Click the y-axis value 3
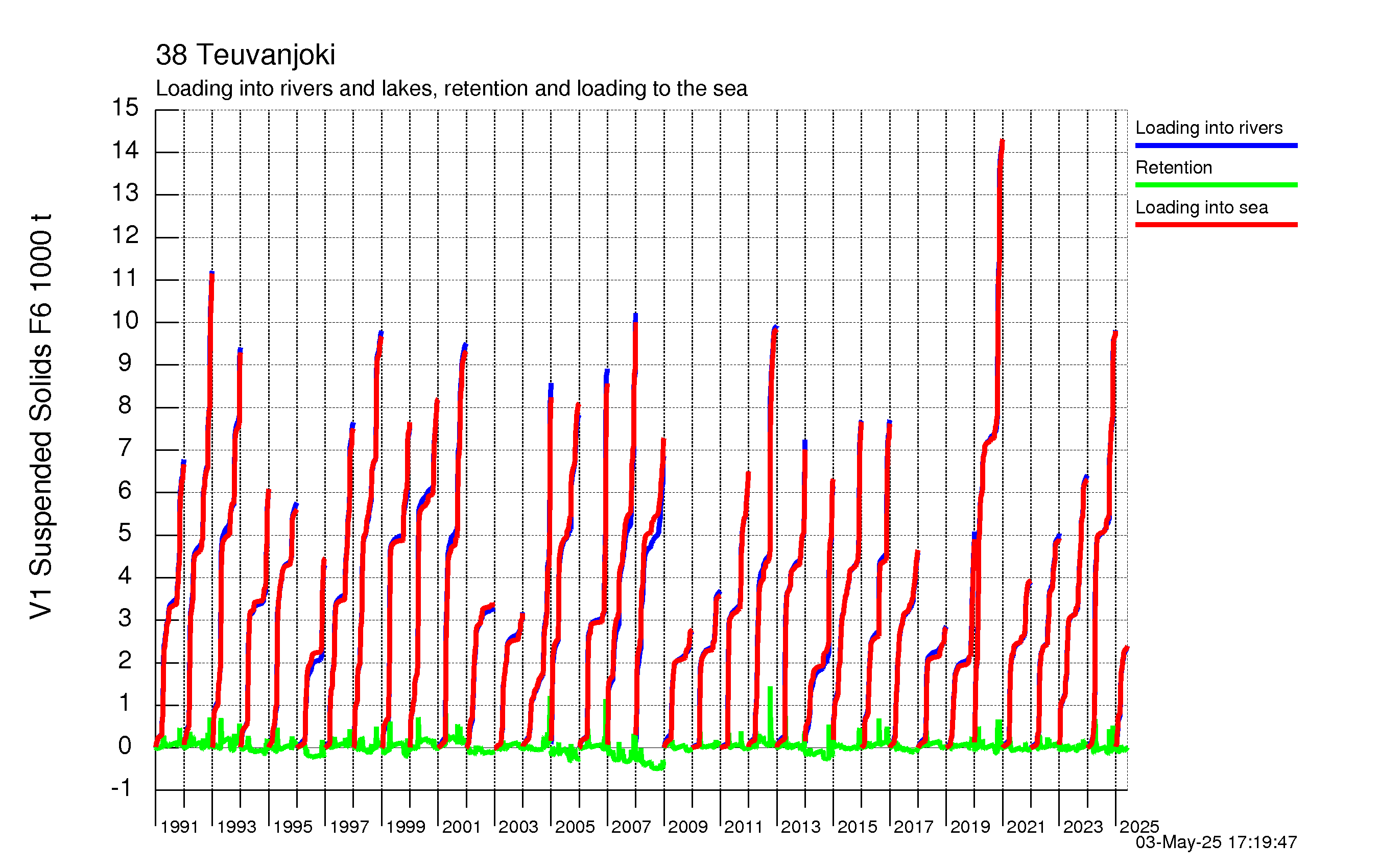Screen dimensions: 1379x868 point(125,618)
